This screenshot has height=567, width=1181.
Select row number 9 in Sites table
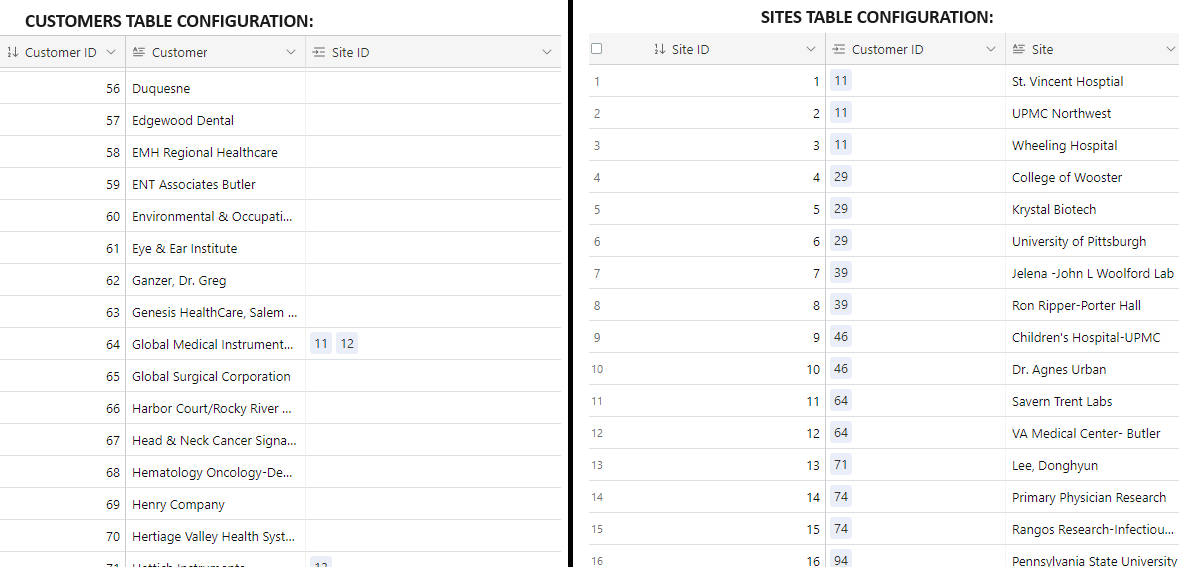tap(597, 337)
